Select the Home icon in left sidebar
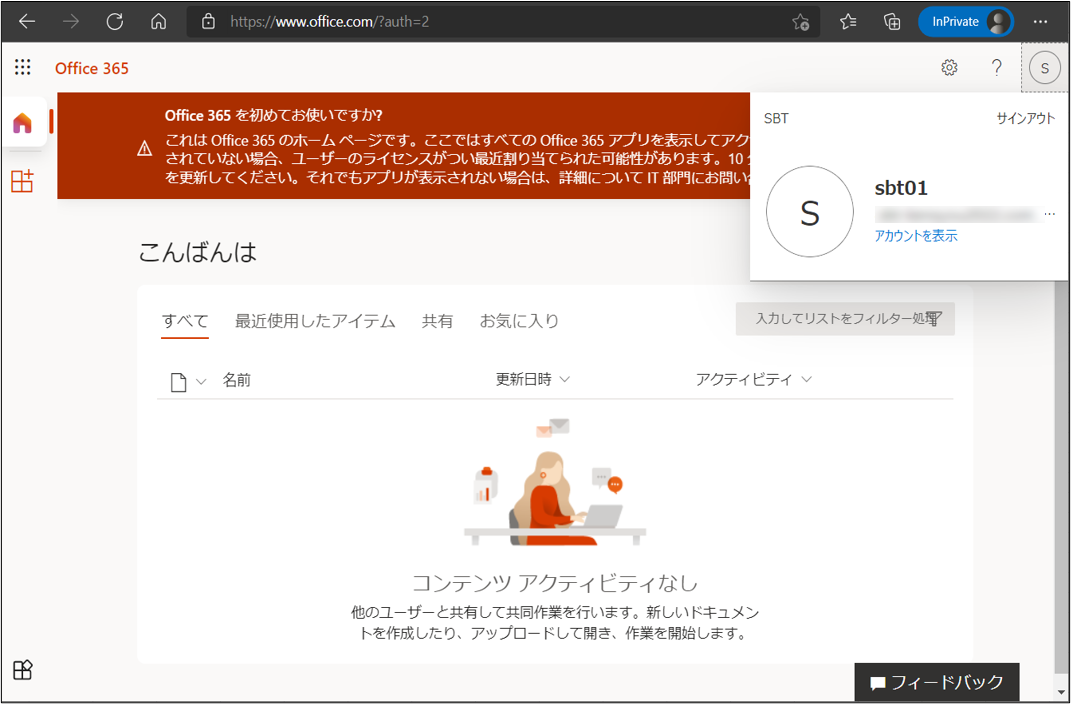The width and height of the screenshot is (1071, 704). pos(23,123)
